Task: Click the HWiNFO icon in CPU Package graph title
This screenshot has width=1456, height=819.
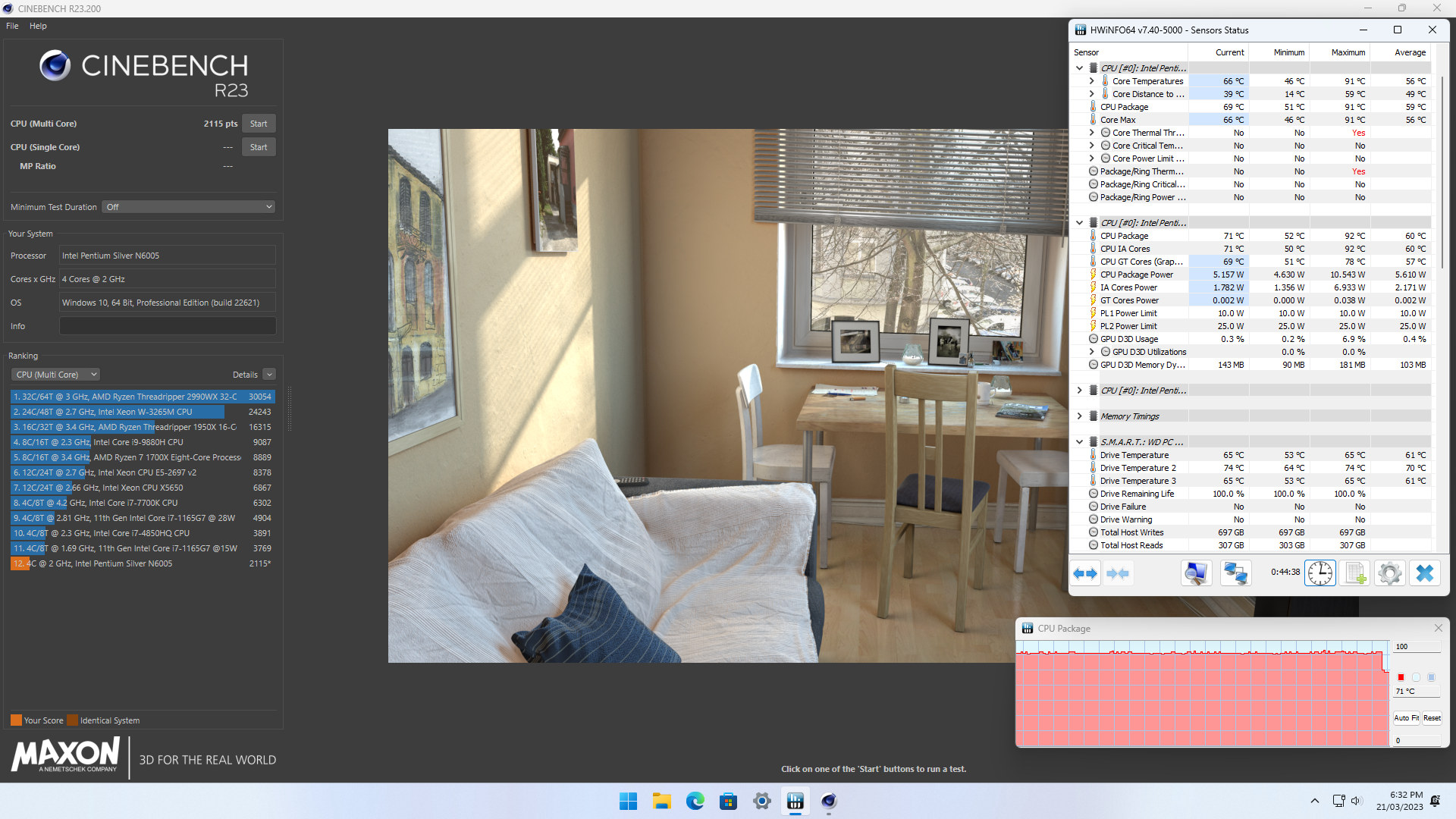Action: 1028,628
